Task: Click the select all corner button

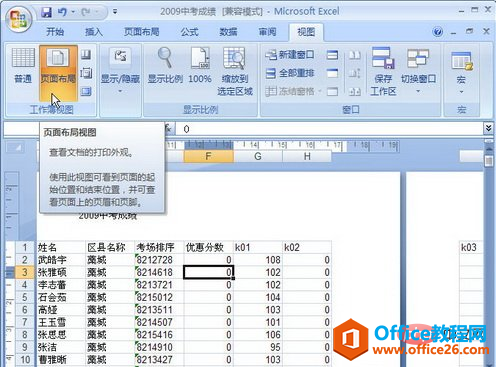Action: [15, 147]
